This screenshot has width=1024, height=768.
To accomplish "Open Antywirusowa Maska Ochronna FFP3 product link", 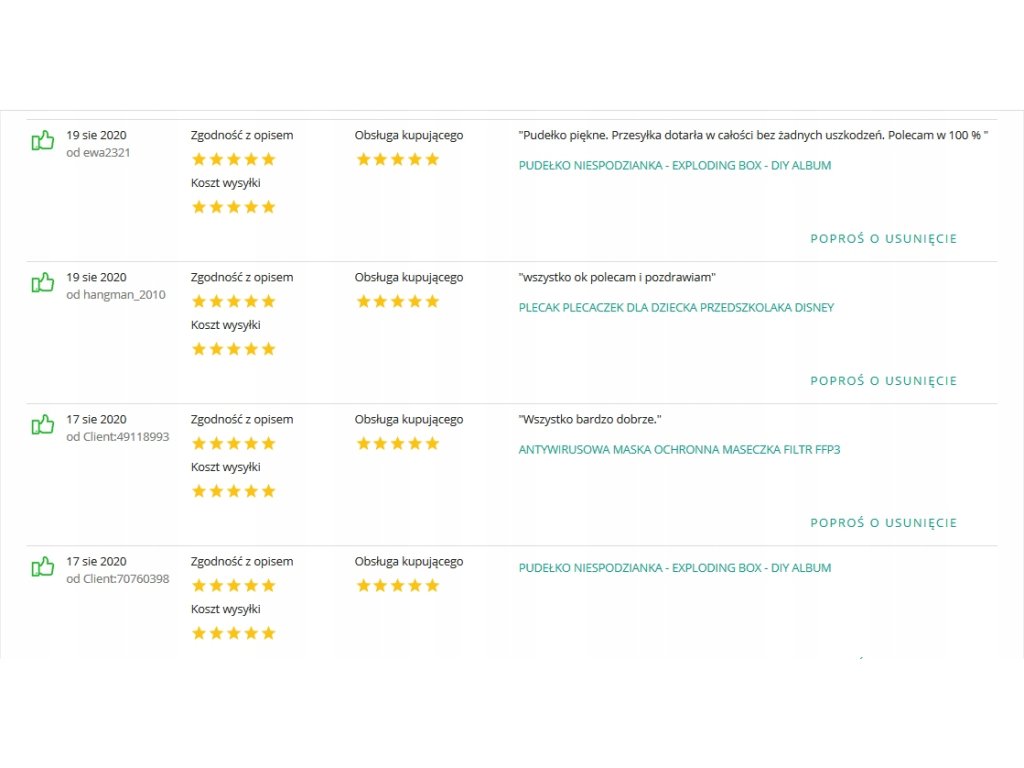I will tap(679, 450).
